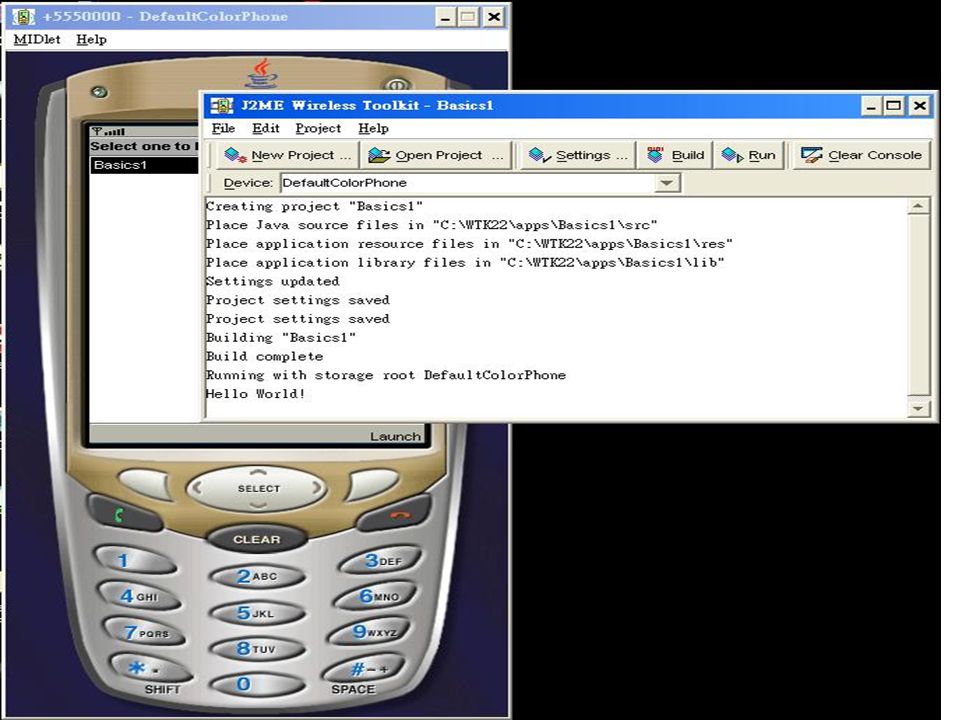Click the left soft key on the phone
960x720 pixels.
point(143,484)
